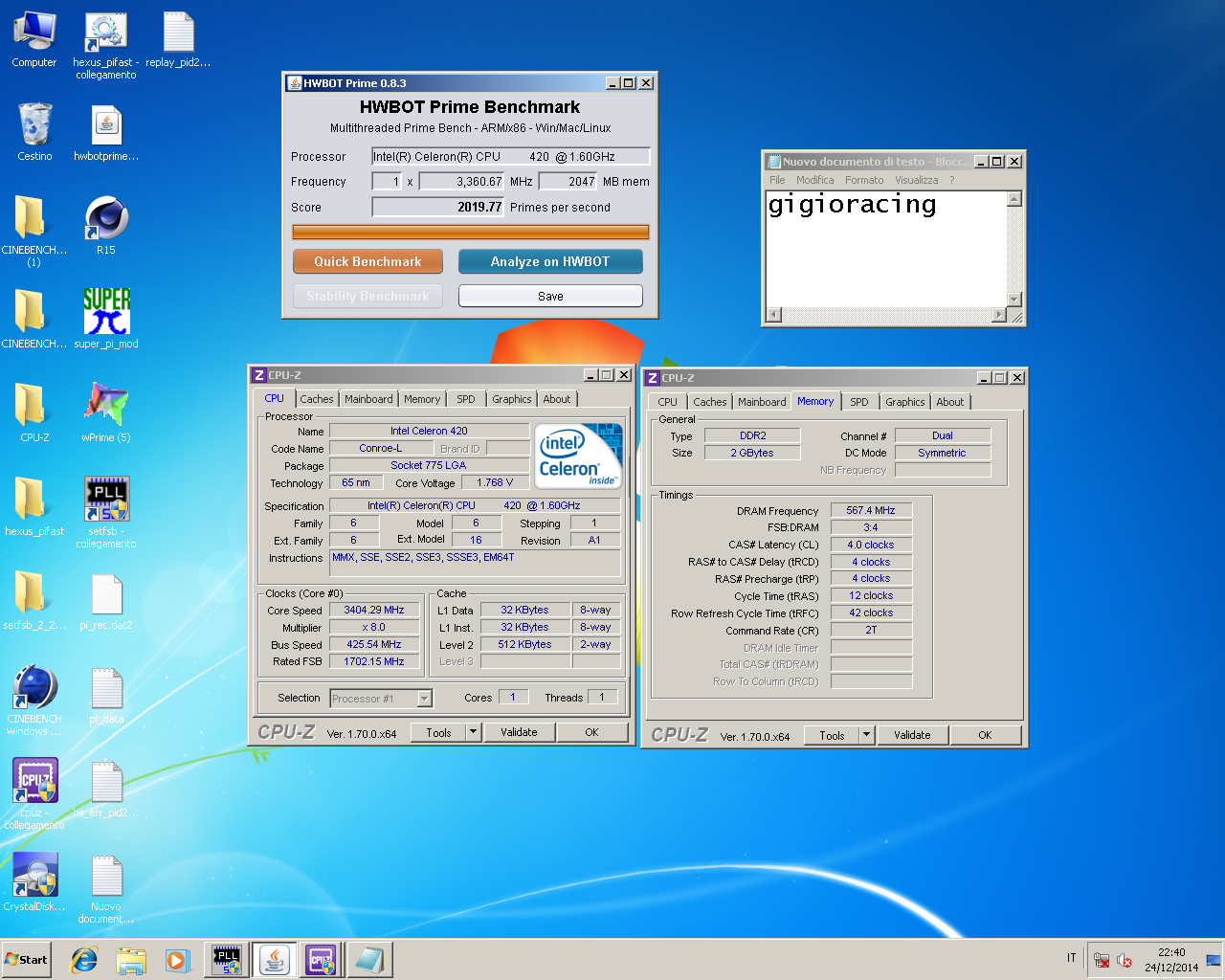Click Show desktop button at taskbar edge

1214,960
